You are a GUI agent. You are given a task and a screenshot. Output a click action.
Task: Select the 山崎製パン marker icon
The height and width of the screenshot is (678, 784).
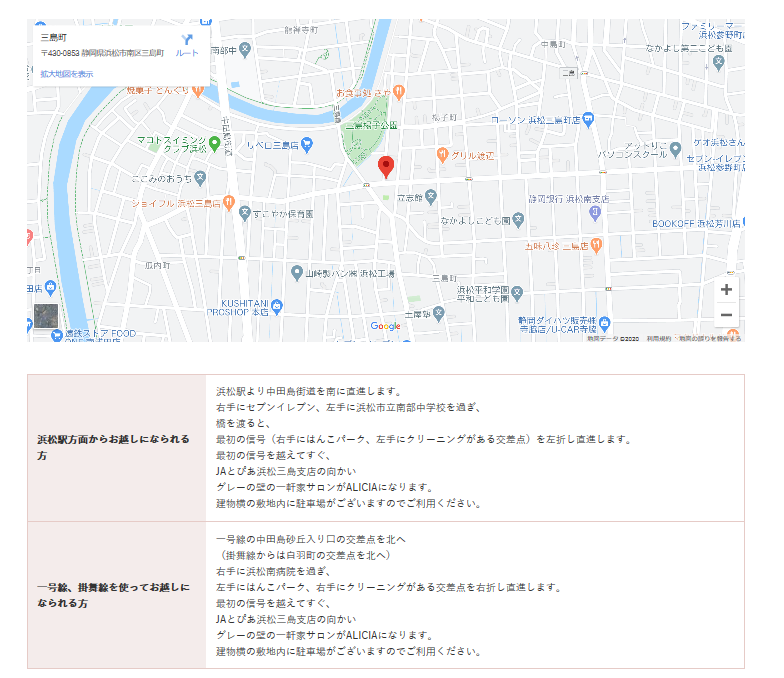[297, 273]
